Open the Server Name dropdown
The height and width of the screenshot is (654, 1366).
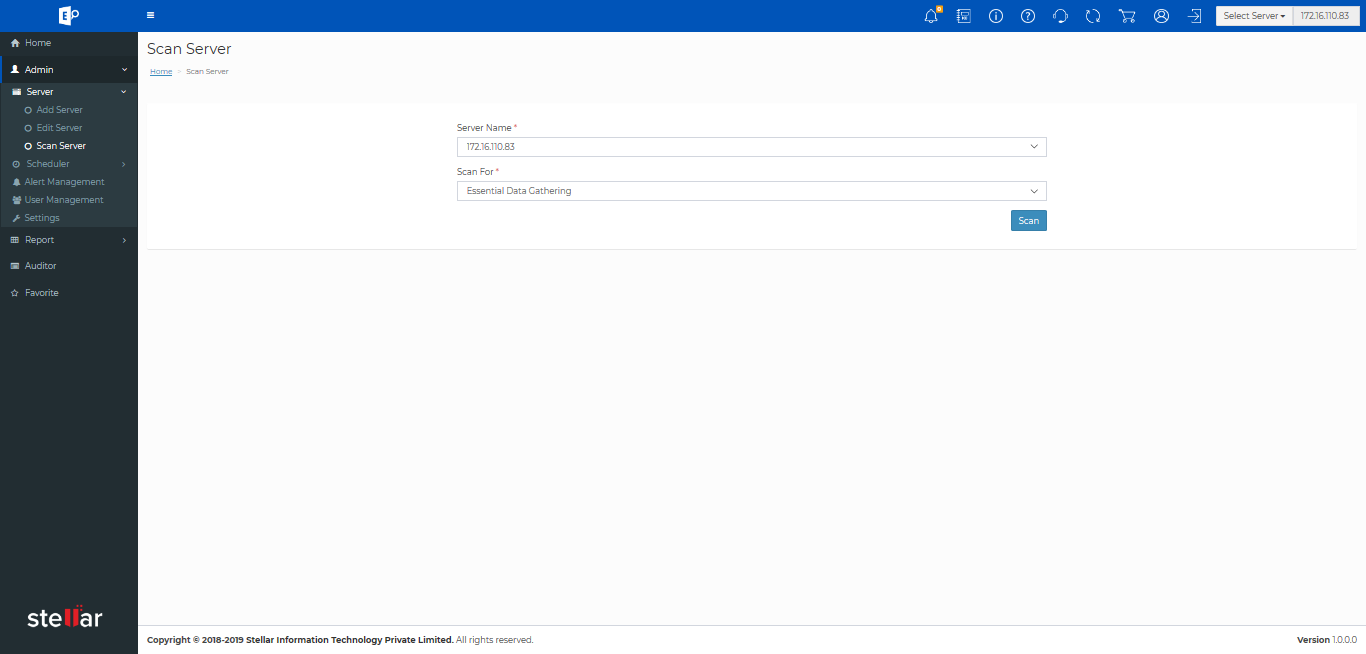point(751,147)
